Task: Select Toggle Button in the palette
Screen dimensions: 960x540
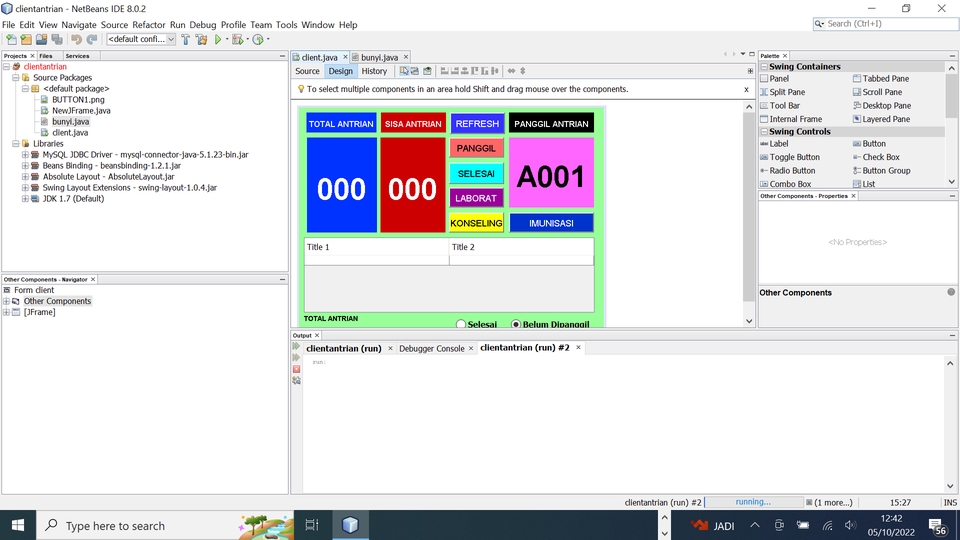Action: click(794, 157)
